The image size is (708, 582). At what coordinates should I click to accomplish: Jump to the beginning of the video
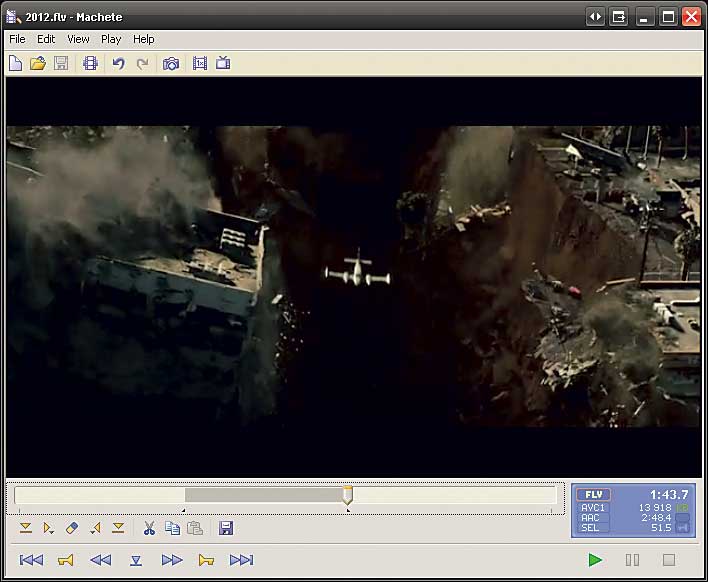pos(31,560)
